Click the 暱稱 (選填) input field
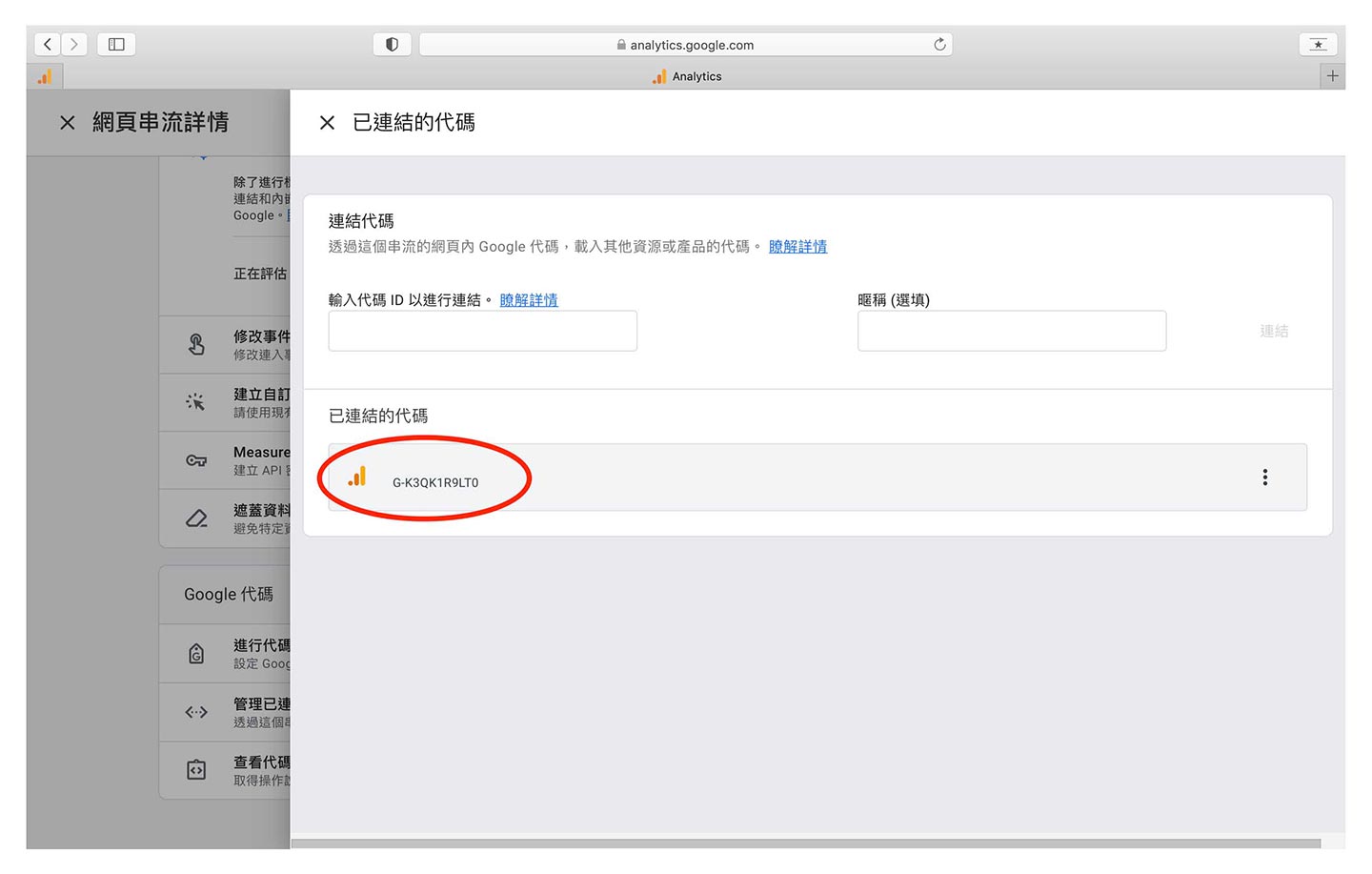Image resolution: width=1372 pixels, height=874 pixels. (1011, 332)
